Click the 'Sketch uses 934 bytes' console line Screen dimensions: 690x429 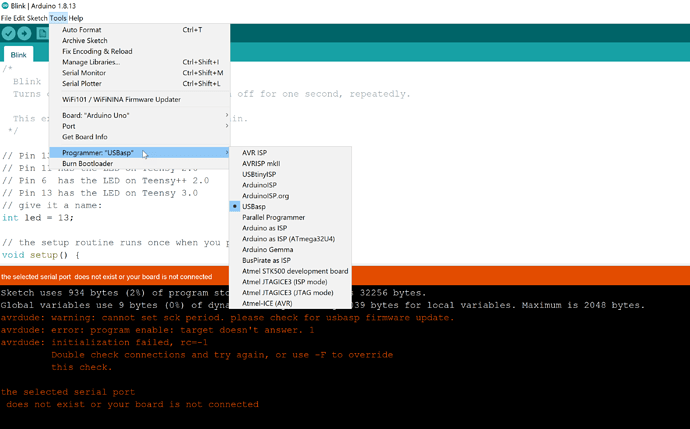click(x=213, y=293)
